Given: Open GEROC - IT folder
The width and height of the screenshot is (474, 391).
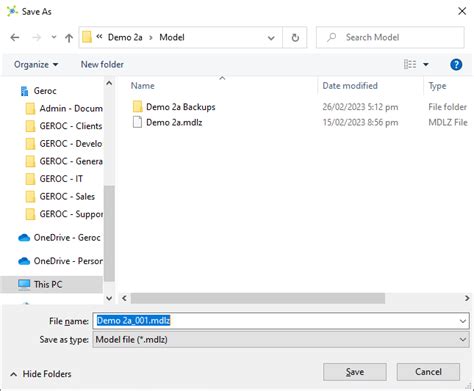Looking at the screenshot, I should point(61,179).
